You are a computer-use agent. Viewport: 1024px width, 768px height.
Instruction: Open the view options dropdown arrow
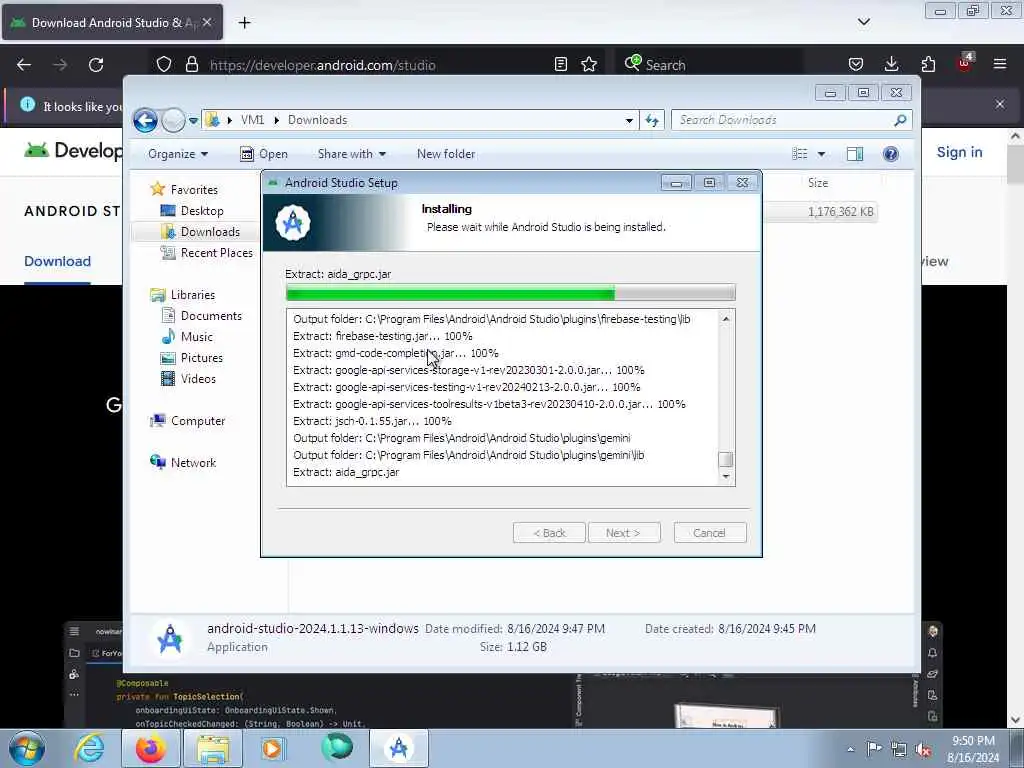[x=821, y=154]
